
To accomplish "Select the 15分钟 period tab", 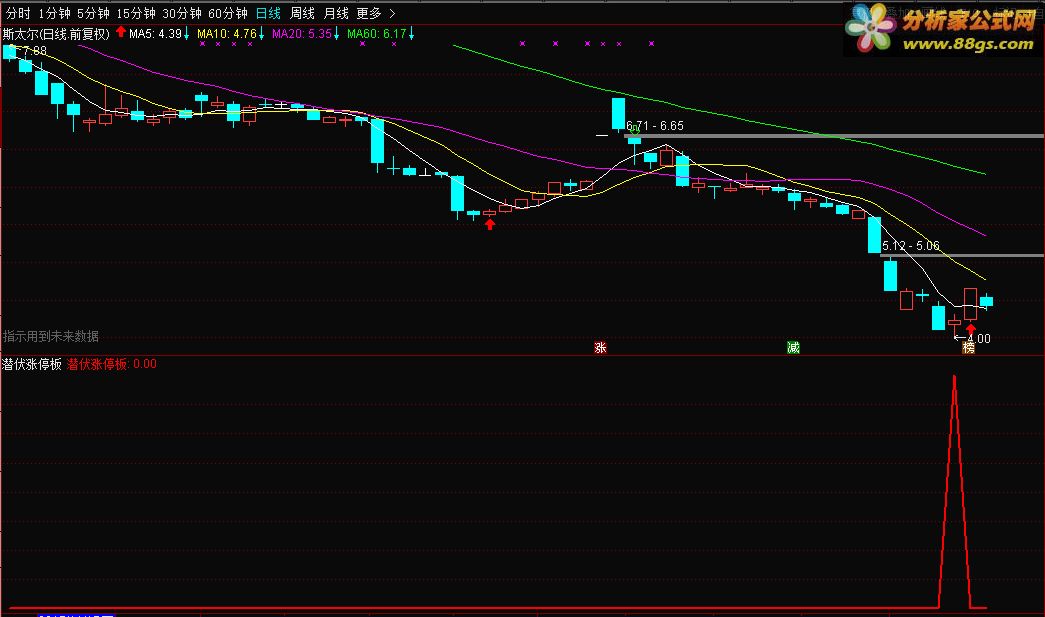I will point(135,13).
